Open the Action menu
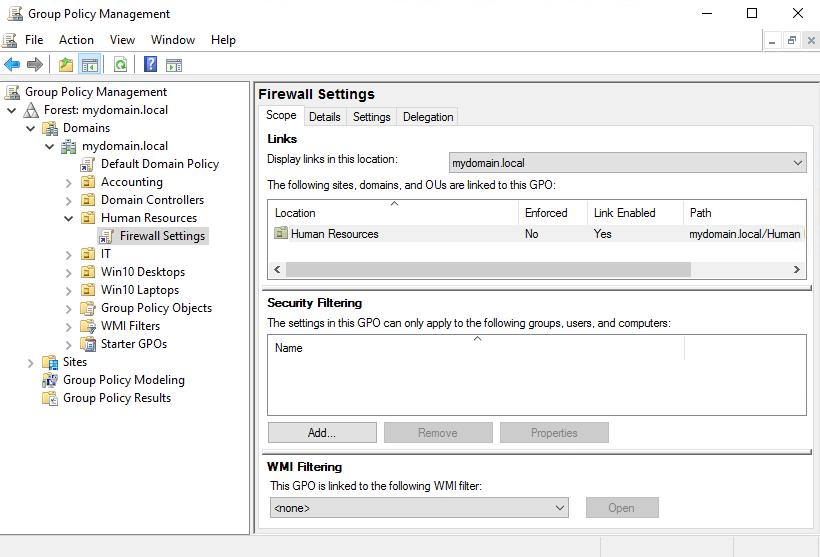This screenshot has height=557, width=820. [x=76, y=40]
